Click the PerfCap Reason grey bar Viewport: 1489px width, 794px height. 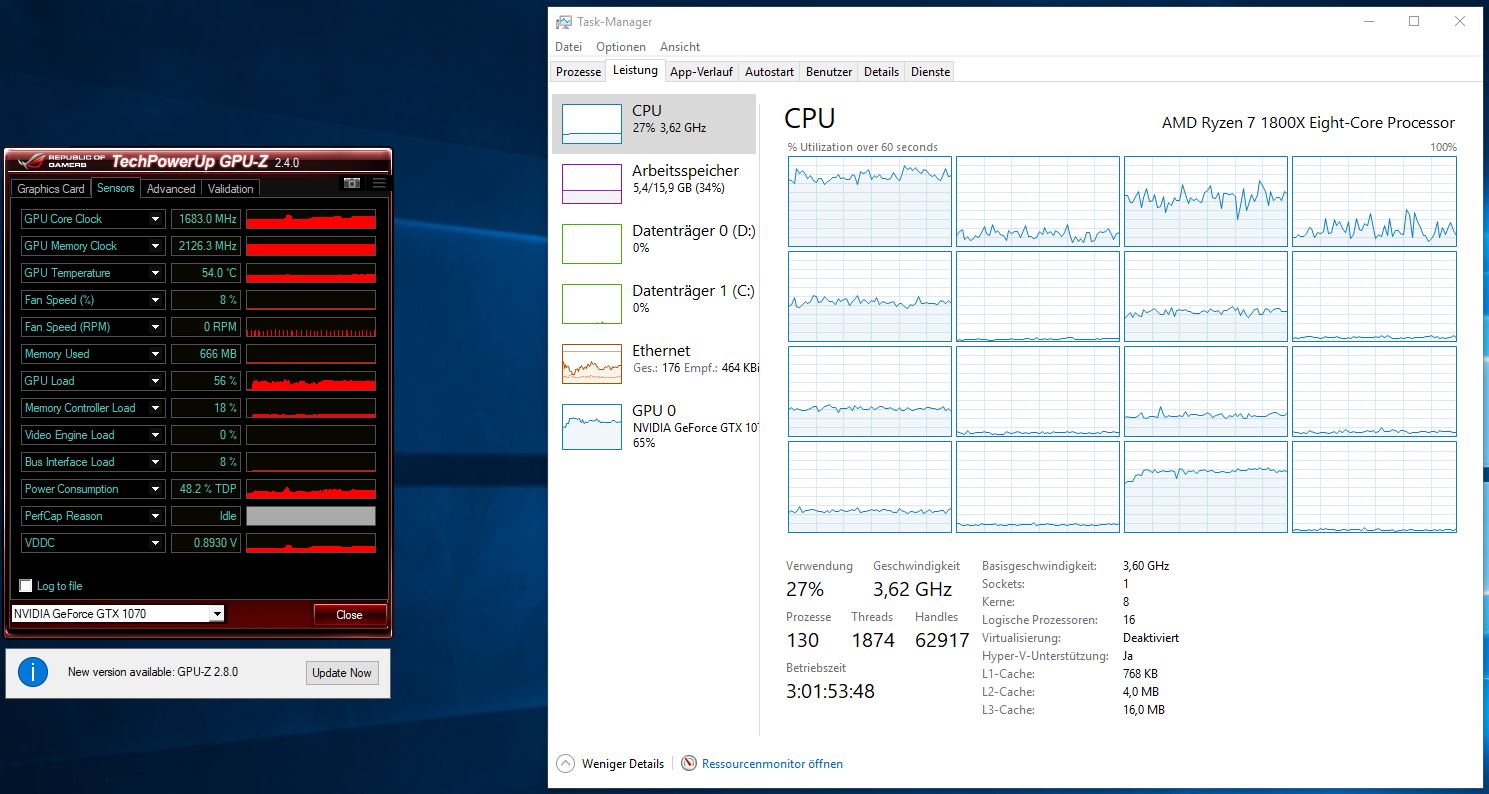pos(311,516)
